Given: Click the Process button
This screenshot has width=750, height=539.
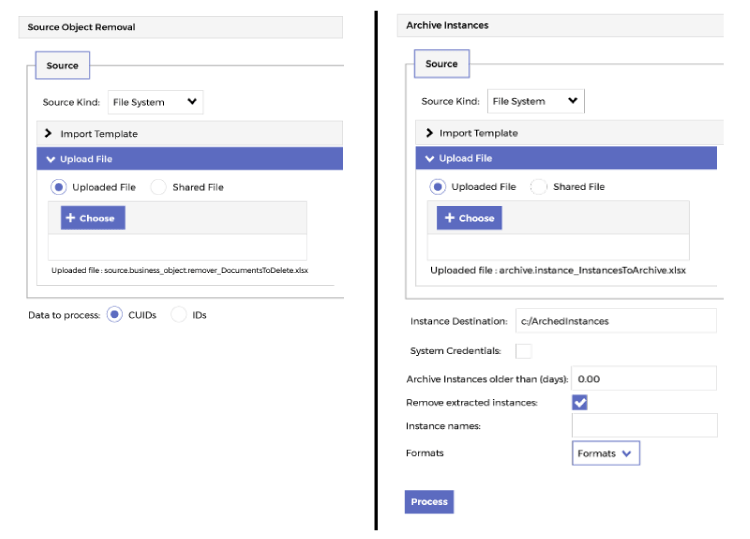Looking at the screenshot, I should click(x=429, y=502).
